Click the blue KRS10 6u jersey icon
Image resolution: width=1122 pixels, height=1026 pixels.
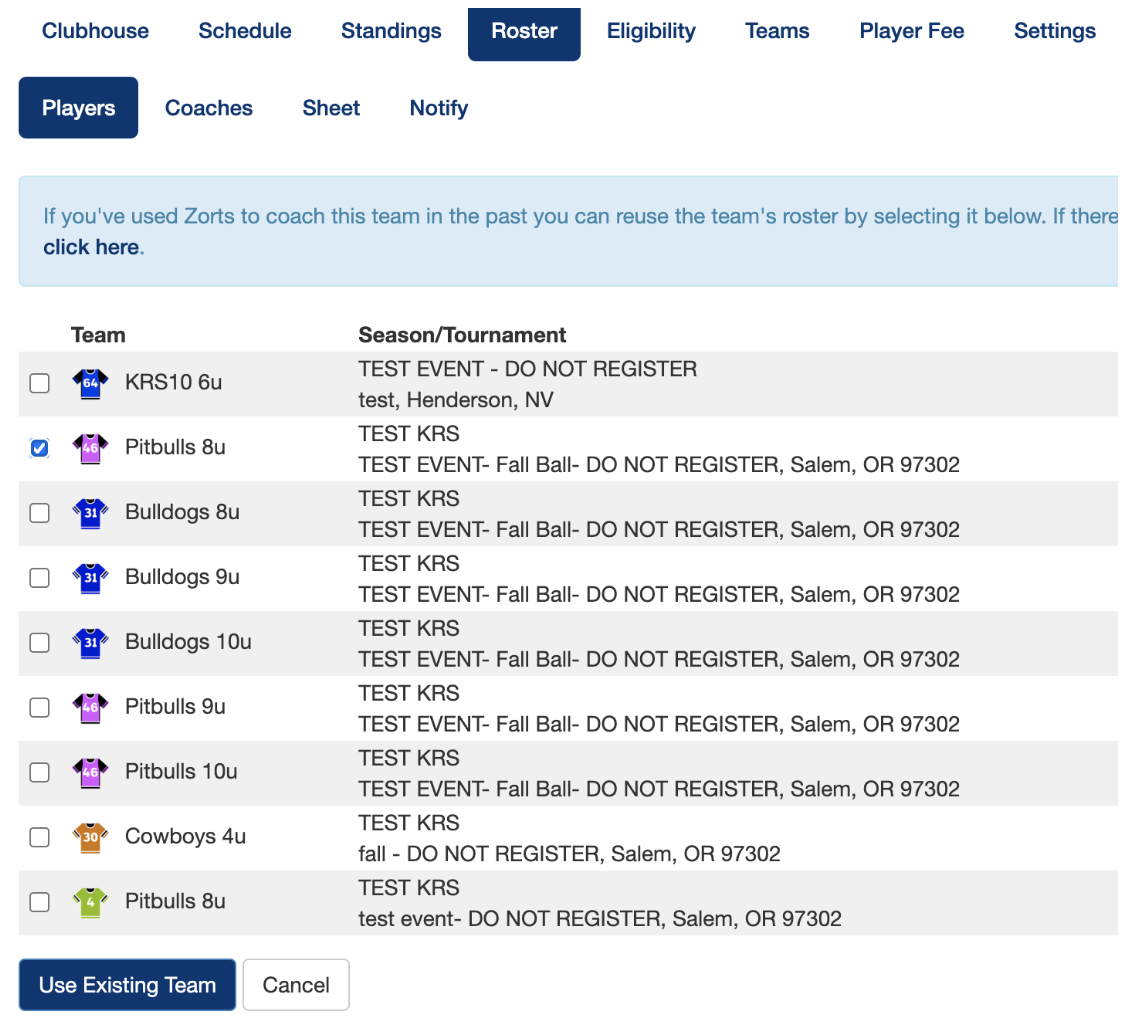point(90,383)
